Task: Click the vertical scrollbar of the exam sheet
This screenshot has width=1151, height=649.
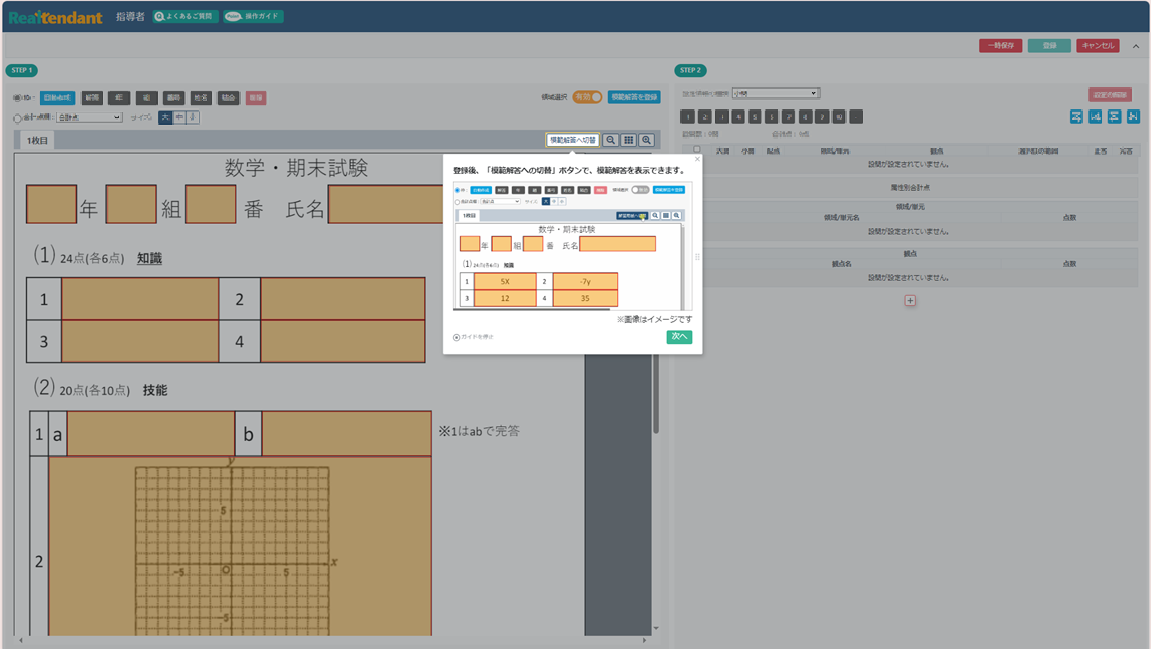Action: [656, 400]
